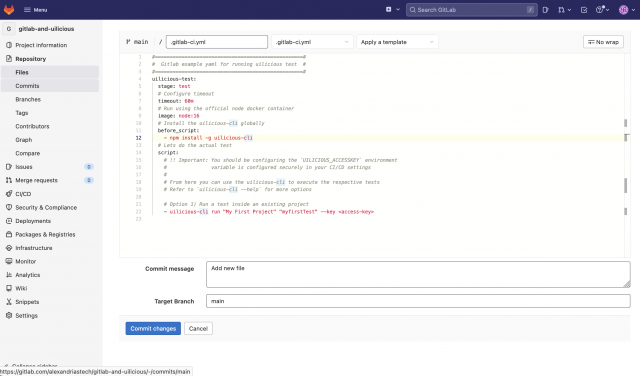The height and width of the screenshot is (376, 640).
Task: Expand the create new dropdown arrow
Action: coord(398,10)
